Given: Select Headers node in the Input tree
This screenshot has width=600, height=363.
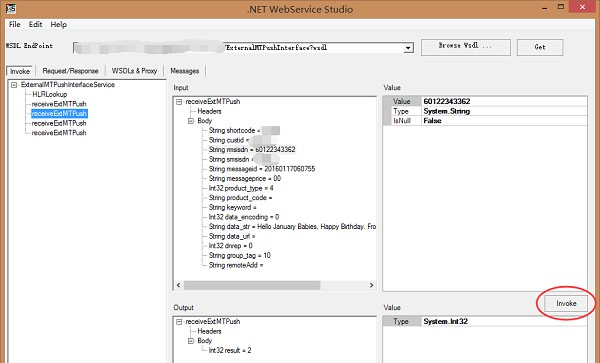Looking at the screenshot, I should (x=209, y=111).
